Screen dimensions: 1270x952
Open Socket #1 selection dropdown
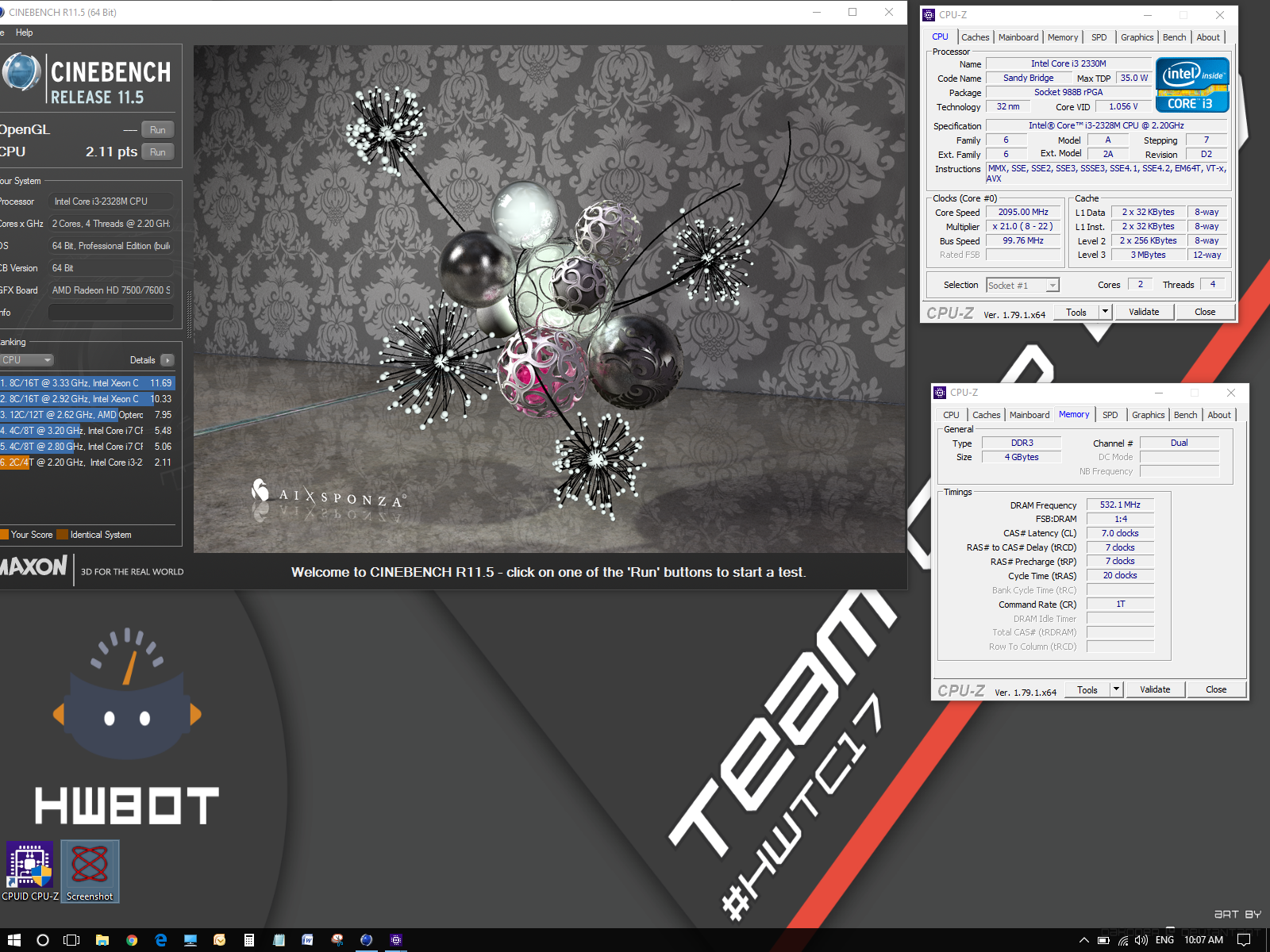click(x=1022, y=286)
